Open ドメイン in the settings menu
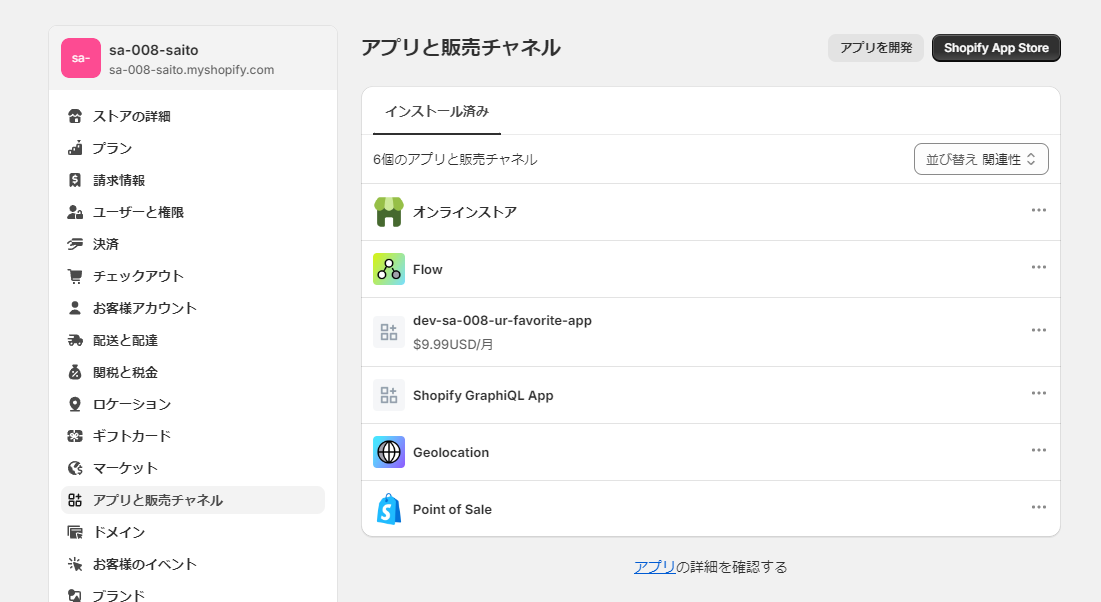The height and width of the screenshot is (602, 1101). click(193, 532)
